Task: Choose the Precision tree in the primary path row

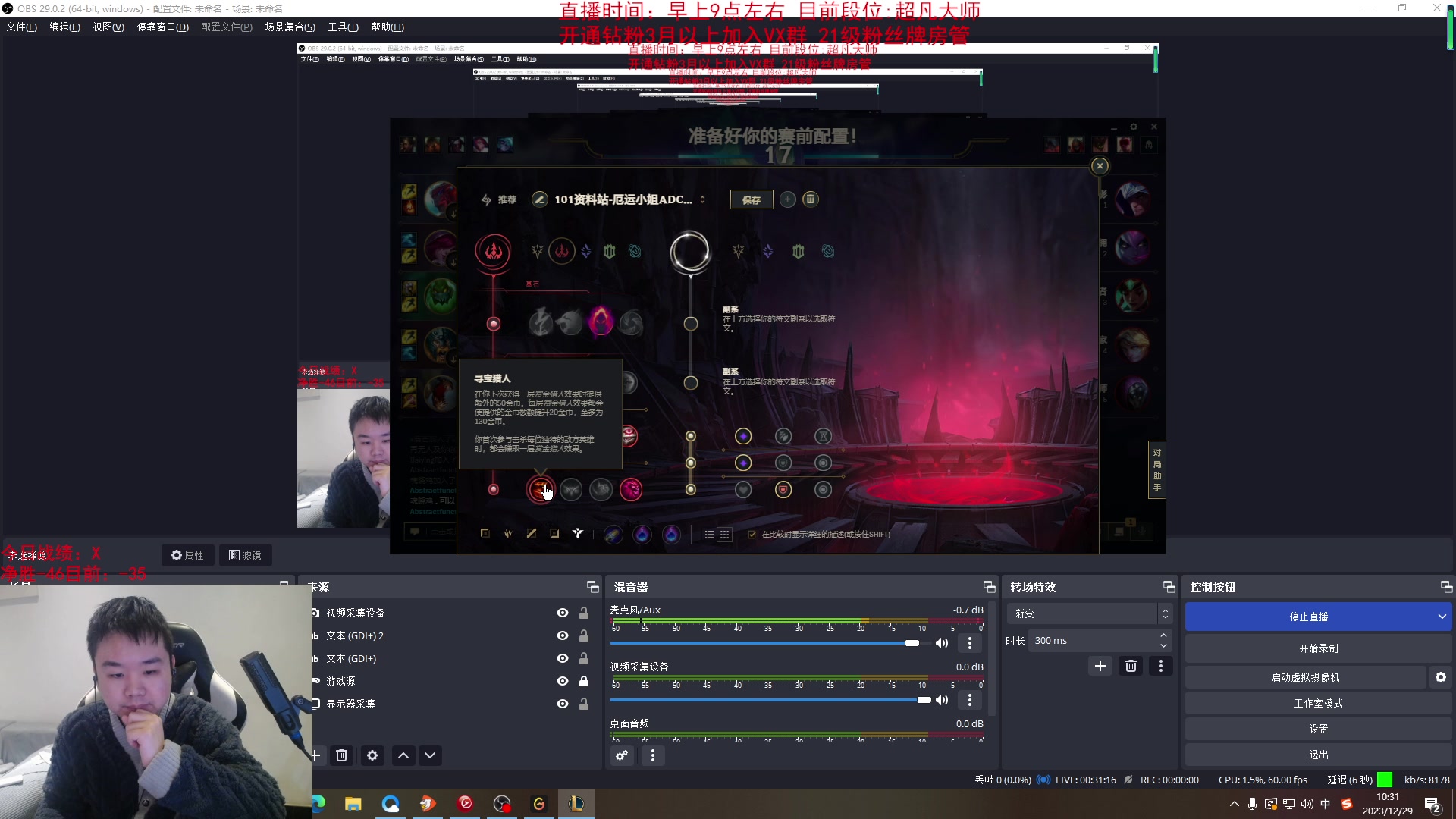Action: tap(537, 251)
